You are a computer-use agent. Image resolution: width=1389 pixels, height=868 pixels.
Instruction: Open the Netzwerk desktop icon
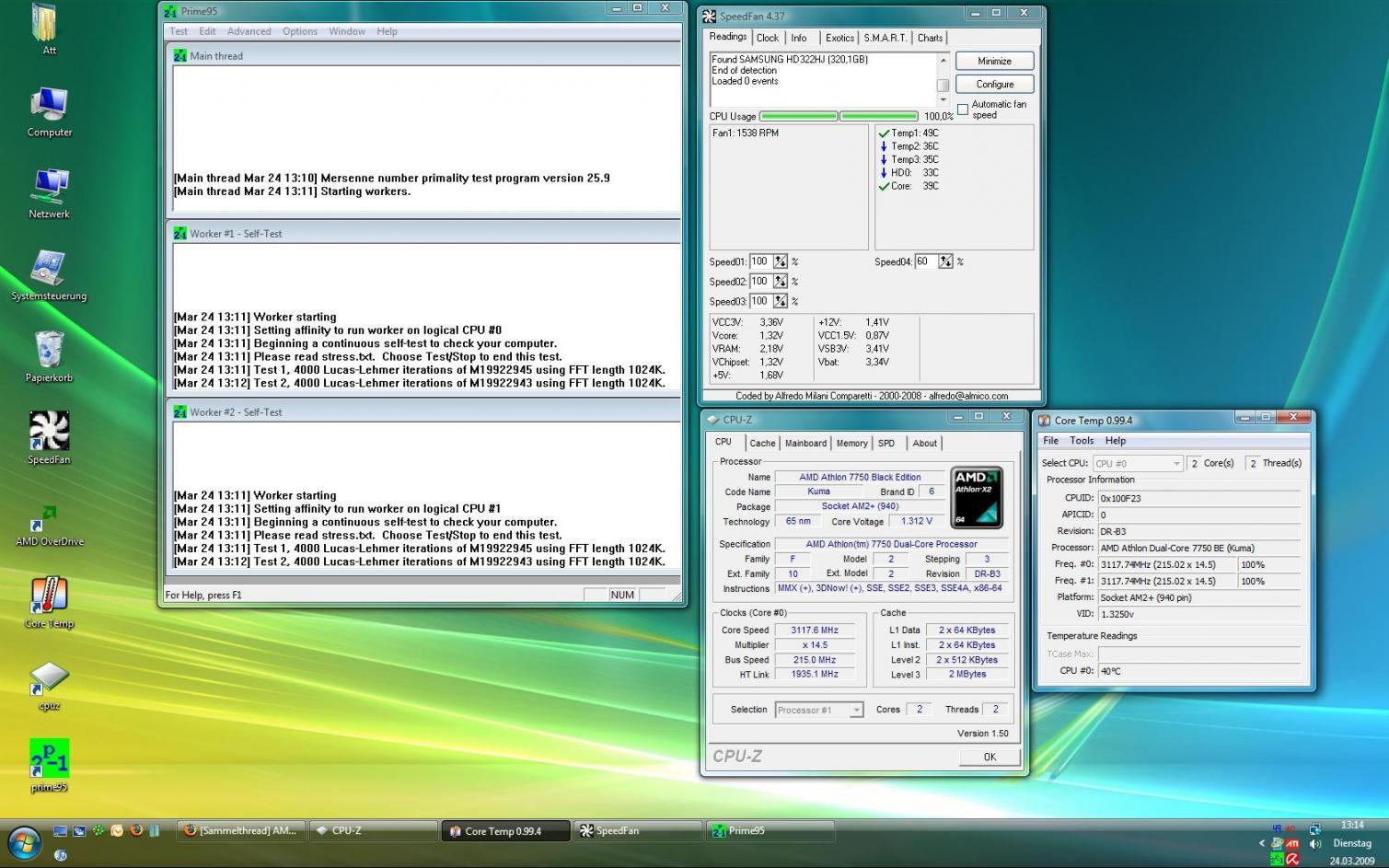coord(49,193)
